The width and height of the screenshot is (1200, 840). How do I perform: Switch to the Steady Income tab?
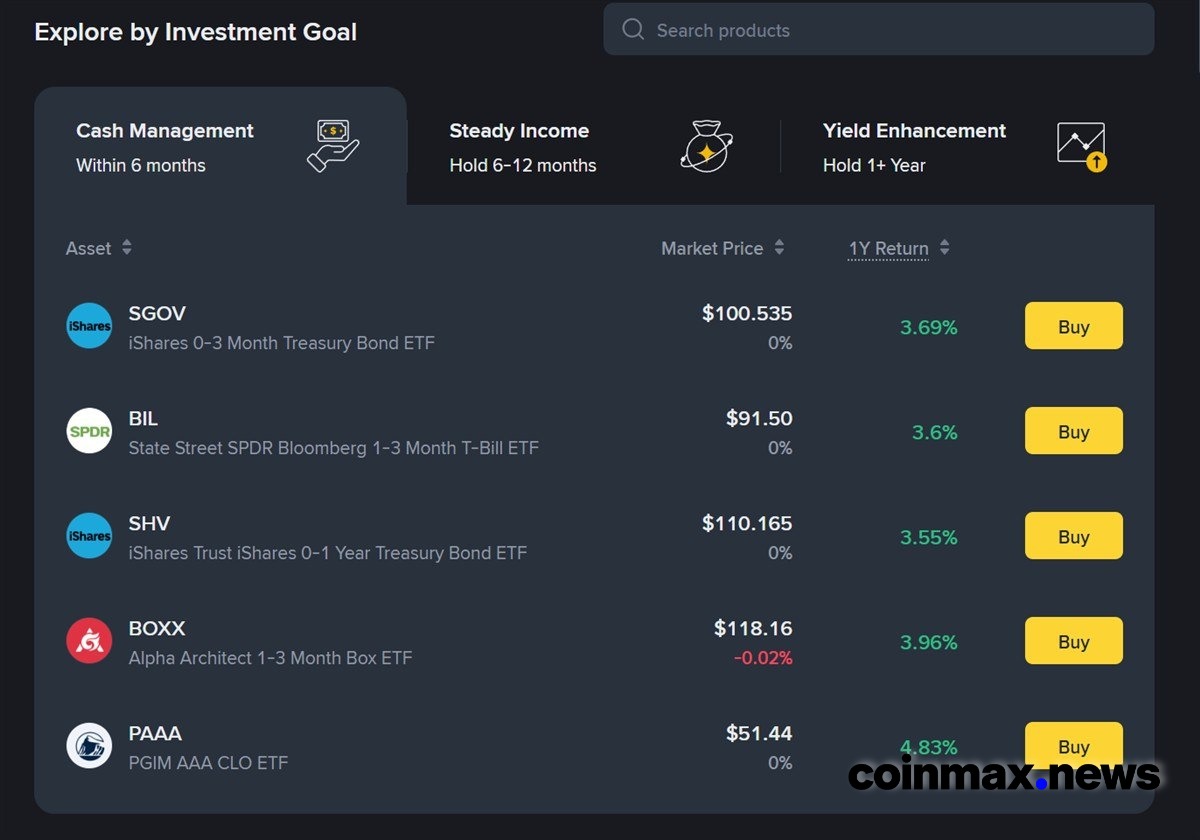point(594,146)
